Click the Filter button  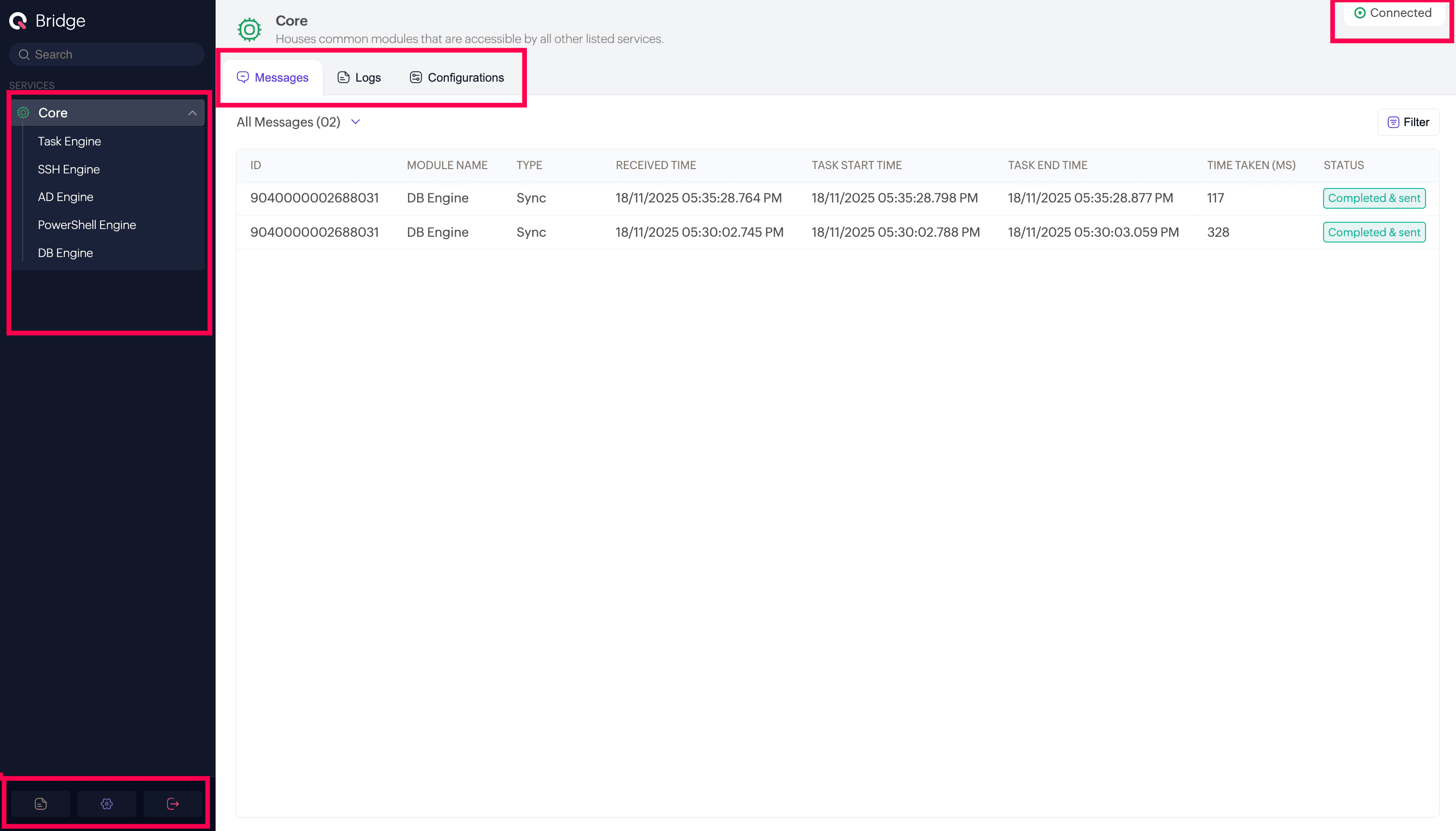[x=1408, y=122]
